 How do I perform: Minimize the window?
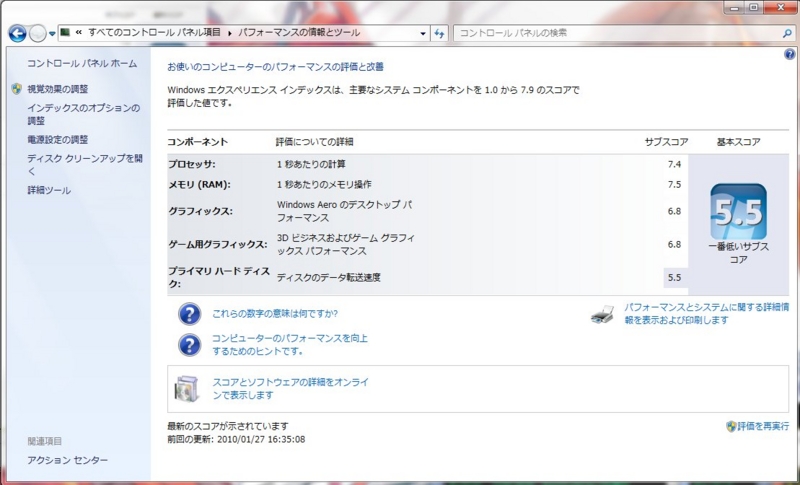735,7
